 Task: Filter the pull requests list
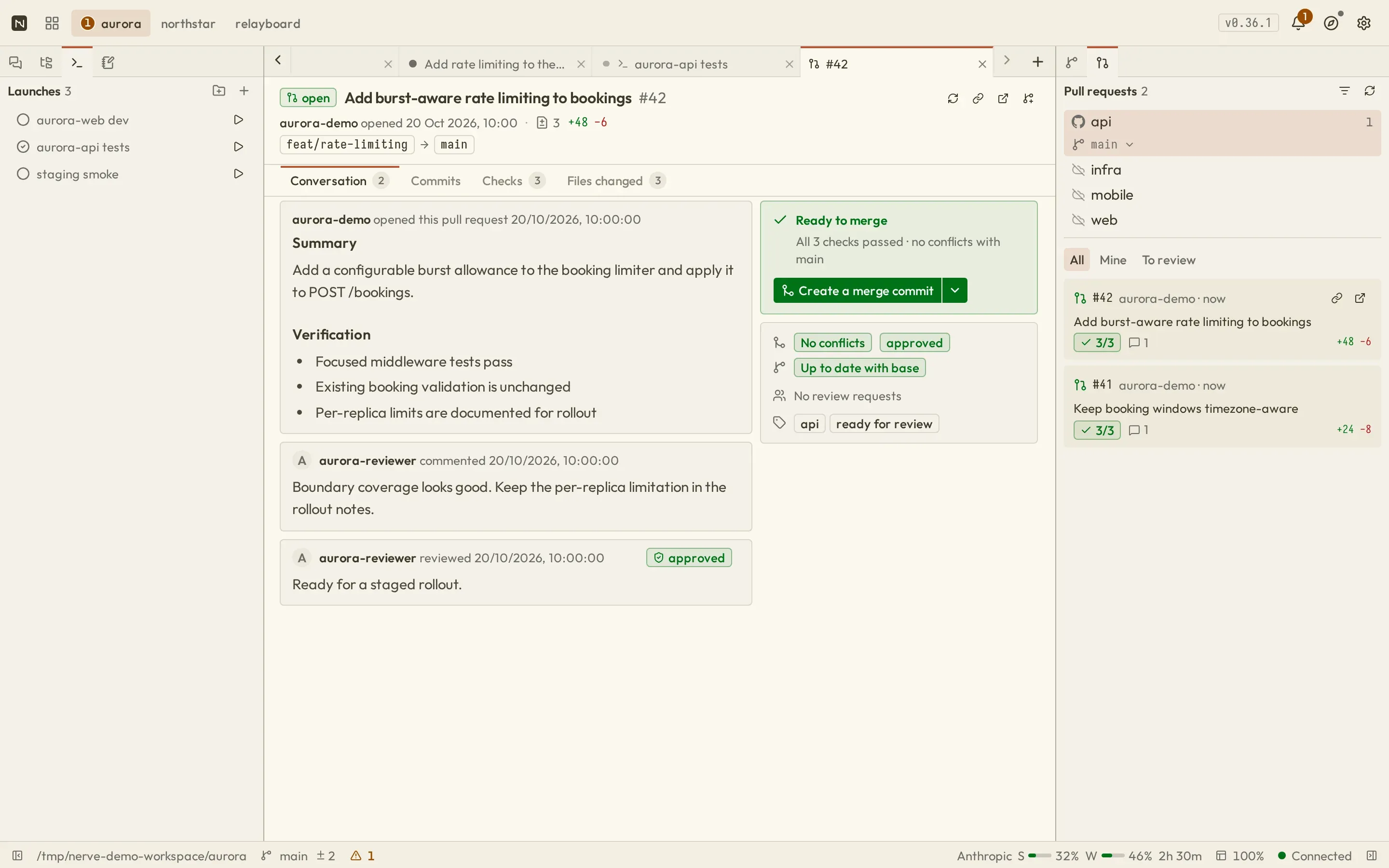pos(1344,91)
